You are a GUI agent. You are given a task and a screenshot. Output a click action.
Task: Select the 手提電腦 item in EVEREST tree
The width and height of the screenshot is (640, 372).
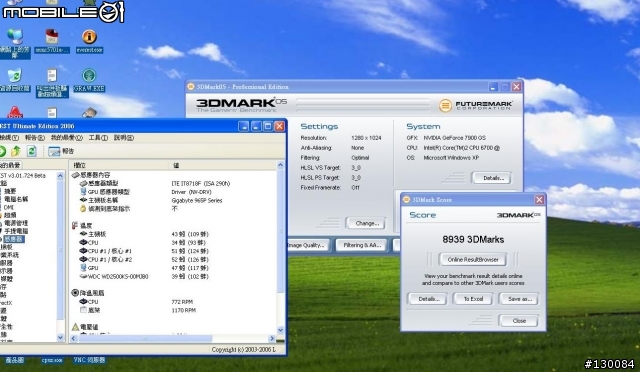[16, 231]
